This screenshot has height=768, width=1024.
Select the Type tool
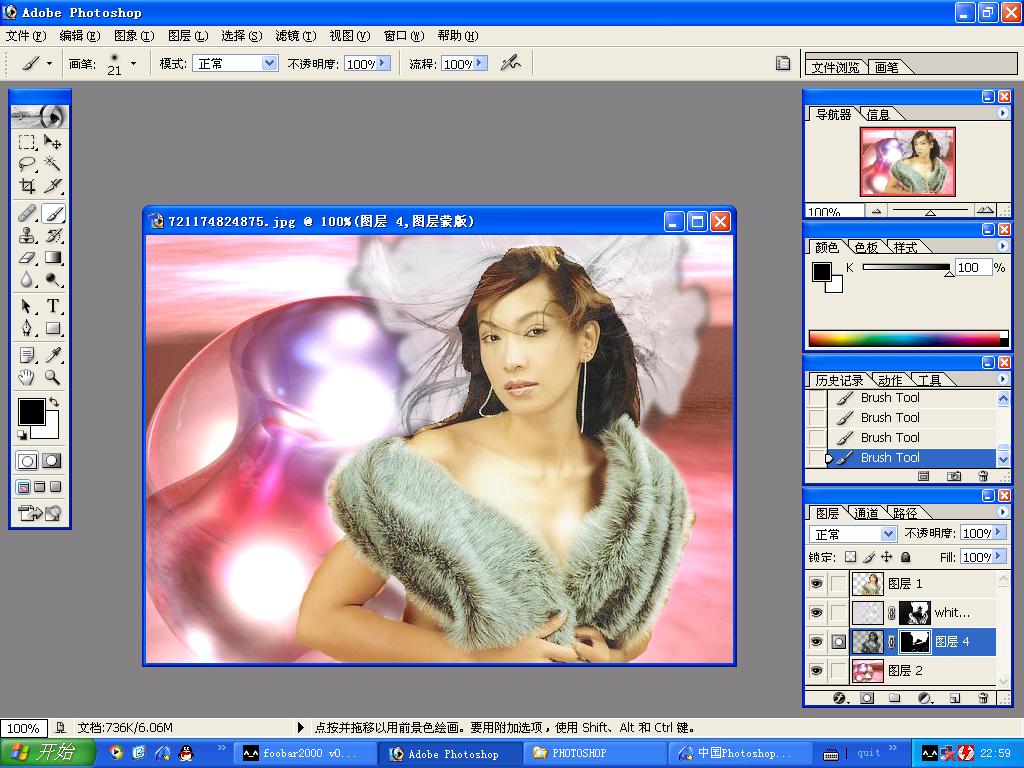pos(52,306)
